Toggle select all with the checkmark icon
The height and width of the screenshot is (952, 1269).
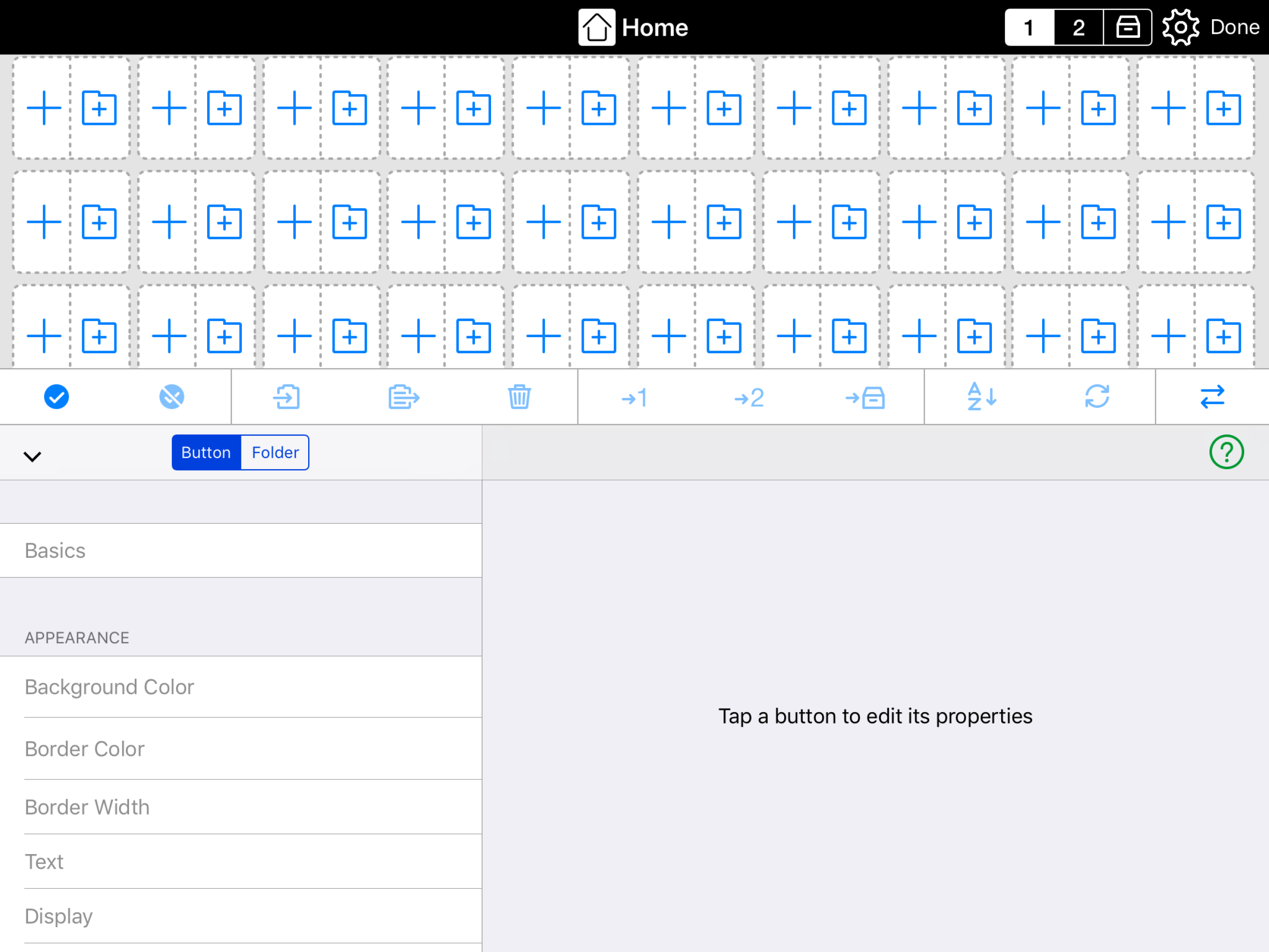56,397
